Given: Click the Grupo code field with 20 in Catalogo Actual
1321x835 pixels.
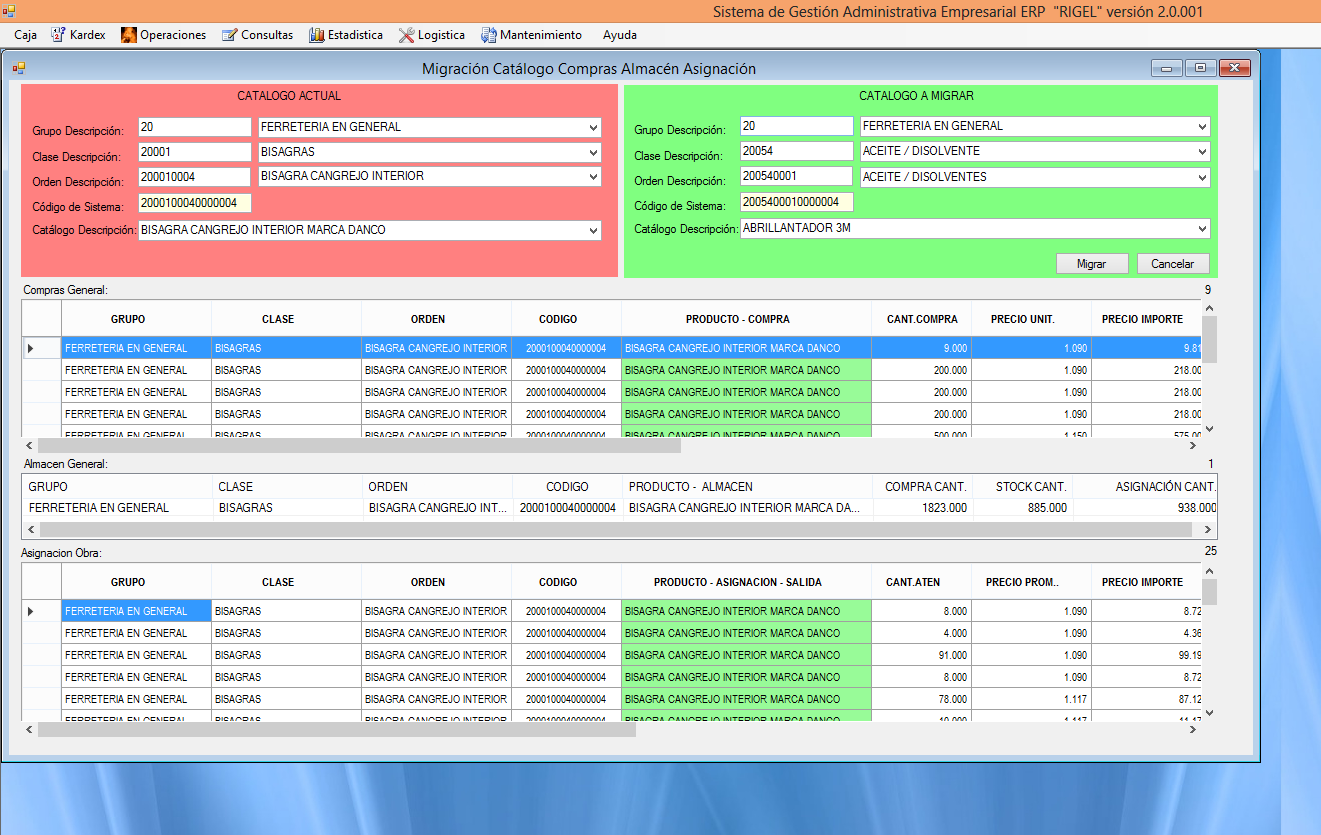Looking at the screenshot, I should pyautogui.click(x=195, y=127).
